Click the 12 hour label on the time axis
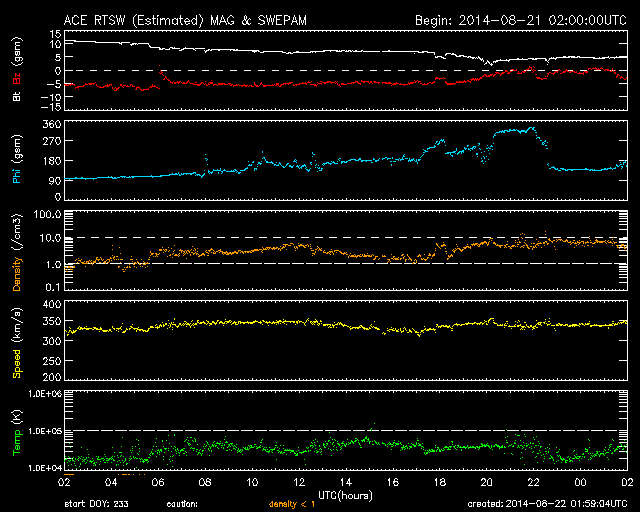Screen dimensions: 640x512 [x=299, y=482]
